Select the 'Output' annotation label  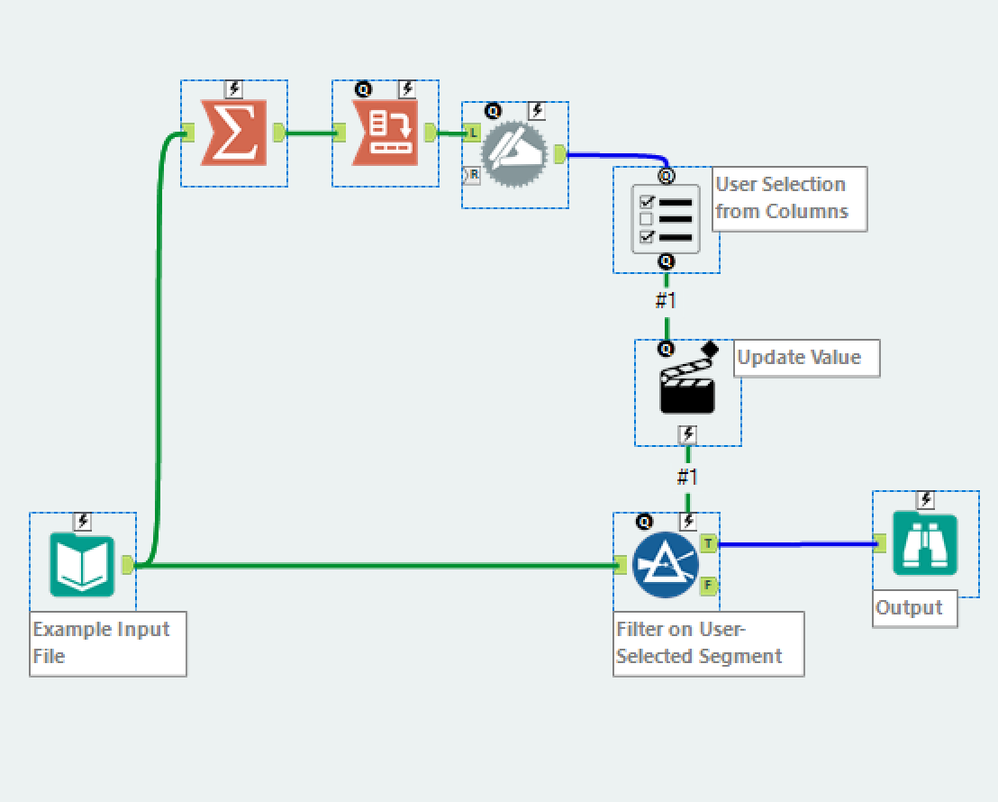coord(915,609)
